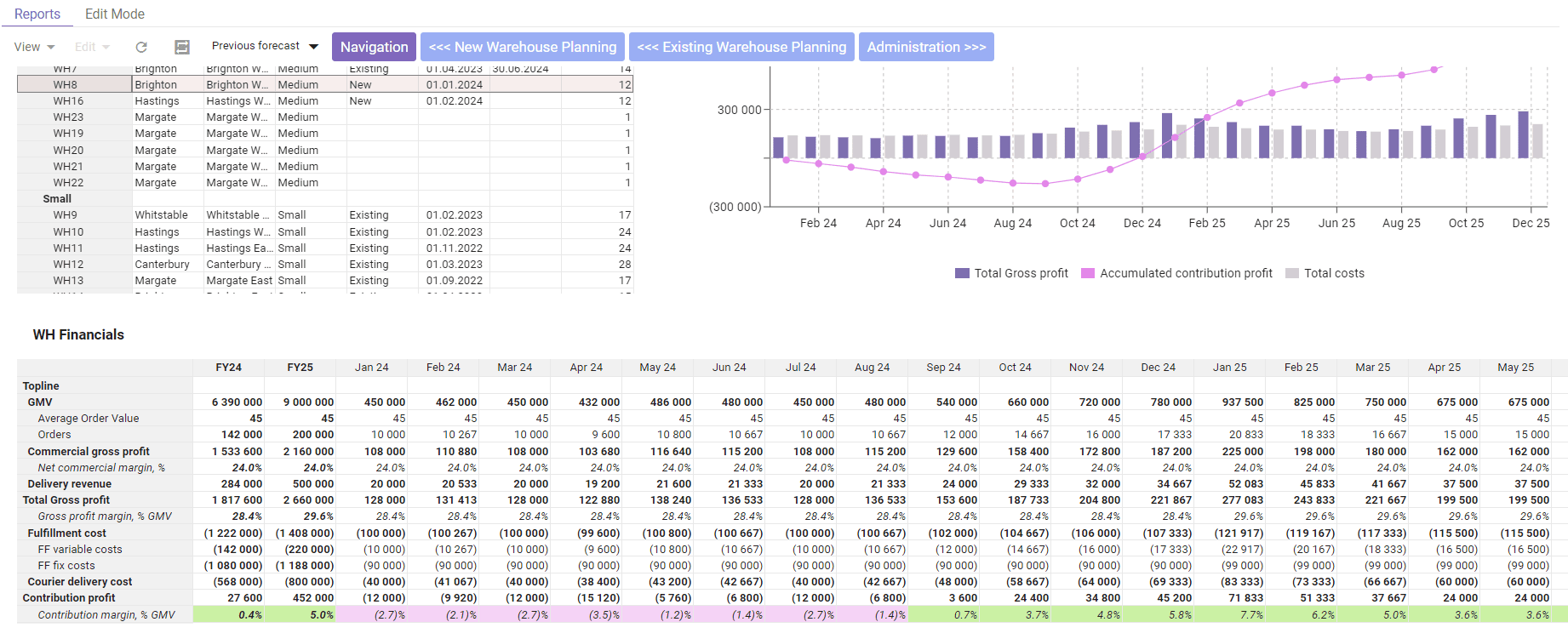This screenshot has width=1568, height=639.
Task: Click the Small group header row
Action: pyautogui.click(x=57, y=198)
